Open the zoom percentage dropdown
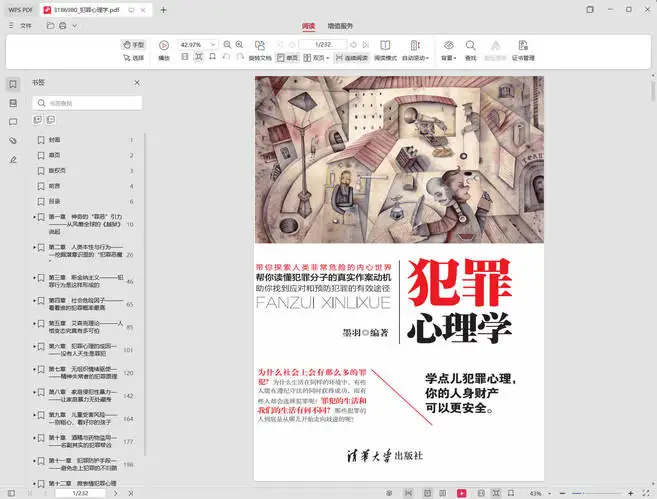This screenshot has height=499, width=657. click(x=213, y=45)
